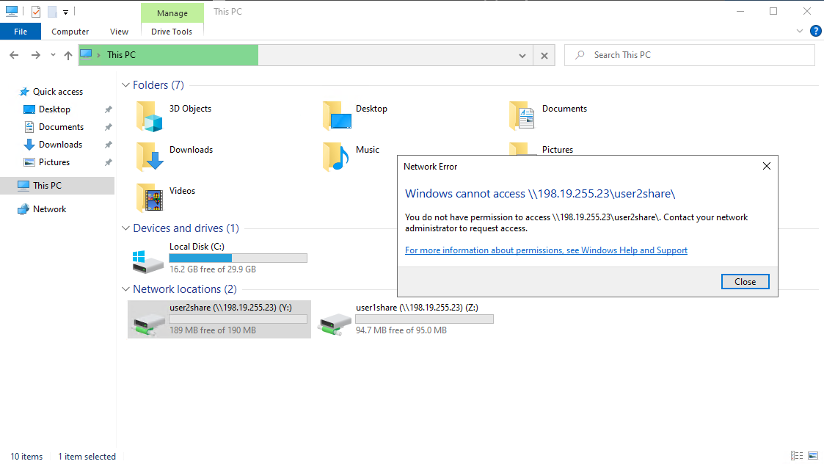
Task: Select the Documents folder icon in Folders
Action: tap(522, 116)
